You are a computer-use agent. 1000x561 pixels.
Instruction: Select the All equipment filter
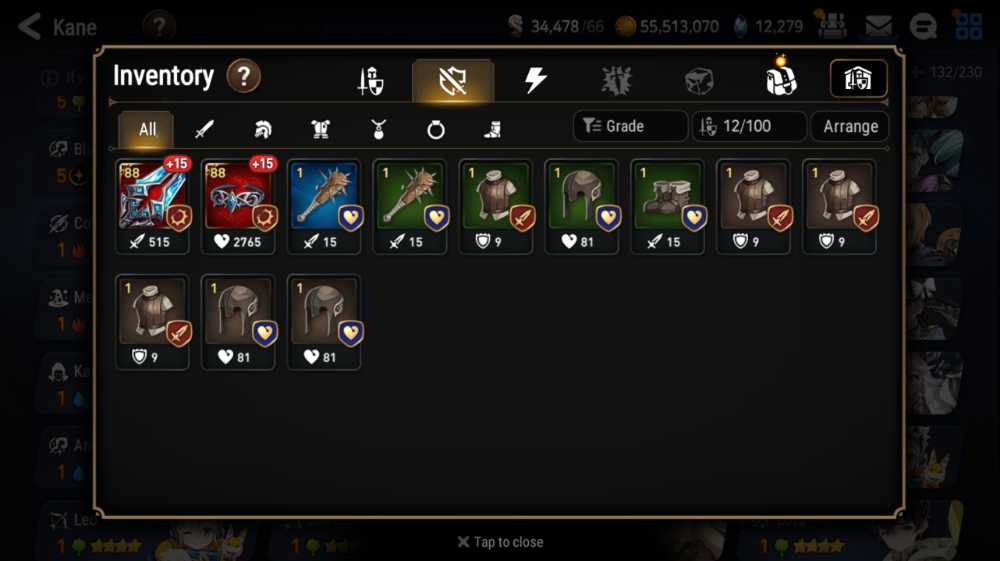147,129
